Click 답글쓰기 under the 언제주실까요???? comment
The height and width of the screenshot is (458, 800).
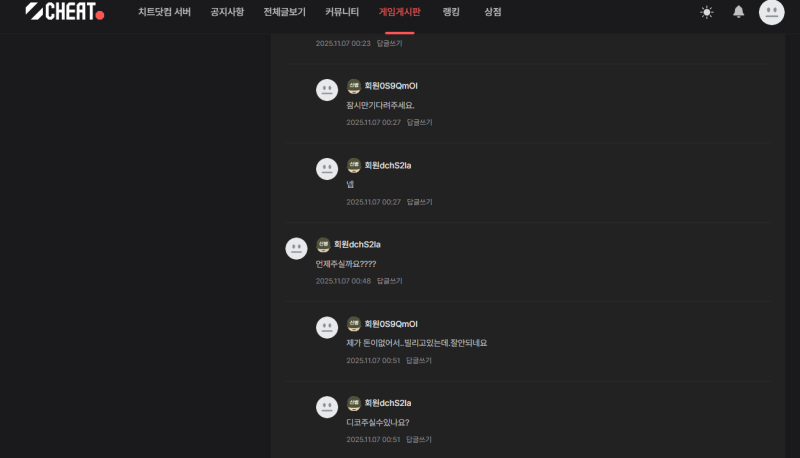[389, 281]
